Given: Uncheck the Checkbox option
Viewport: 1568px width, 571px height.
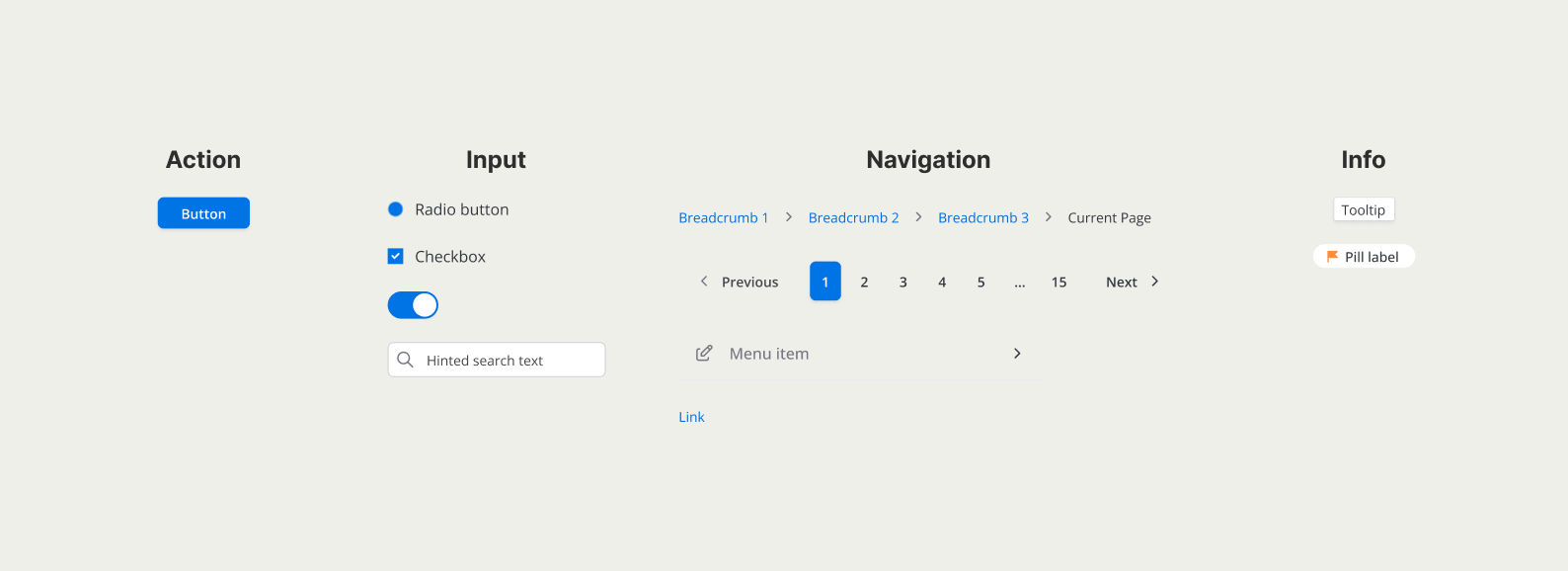Looking at the screenshot, I should (x=395, y=256).
